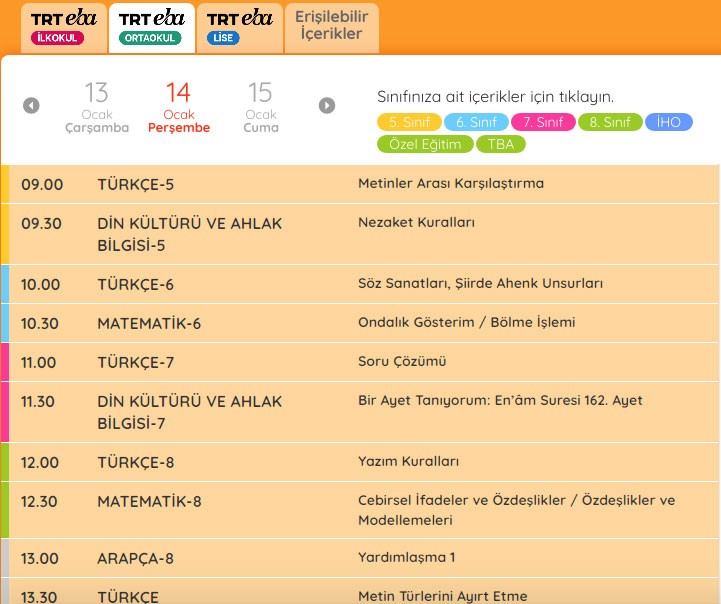Open the TRT EBA İlkokul tab
This screenshot has height=604, width=721.
(58, 28)
